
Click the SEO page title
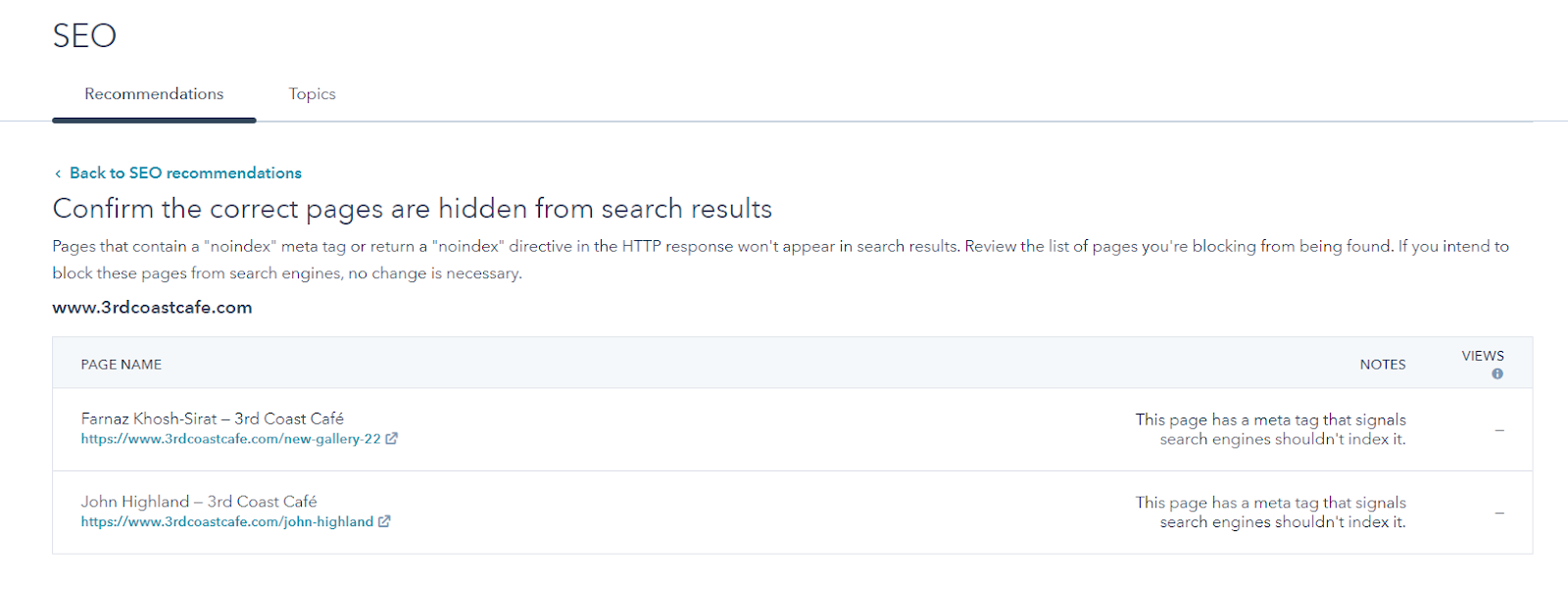(x=84, y=36)
